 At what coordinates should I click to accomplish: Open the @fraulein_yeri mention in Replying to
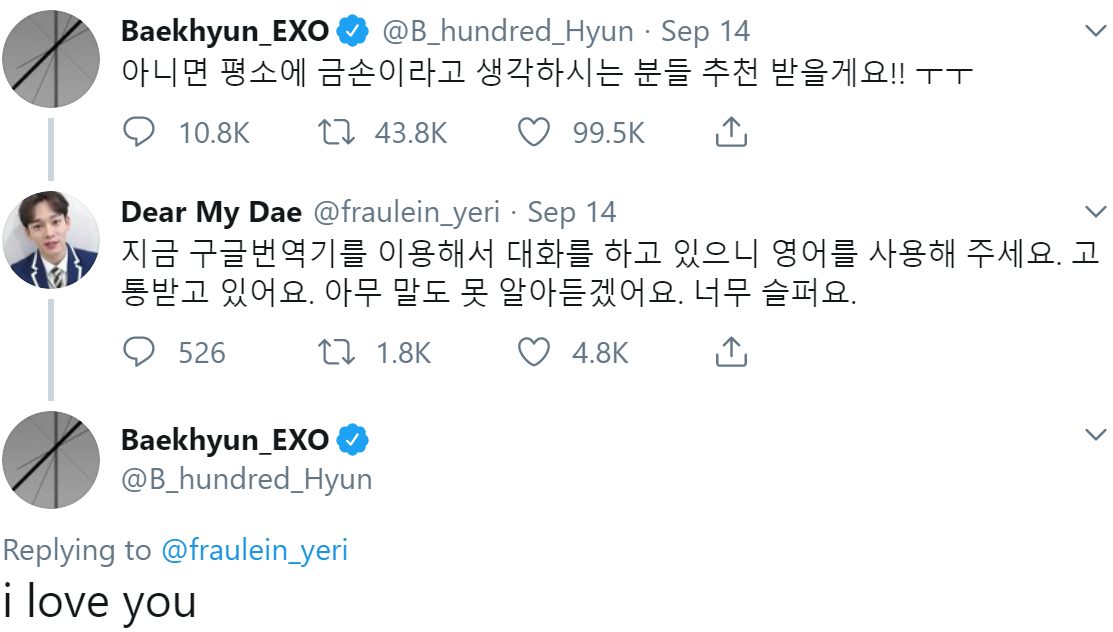tap(254, 550)
